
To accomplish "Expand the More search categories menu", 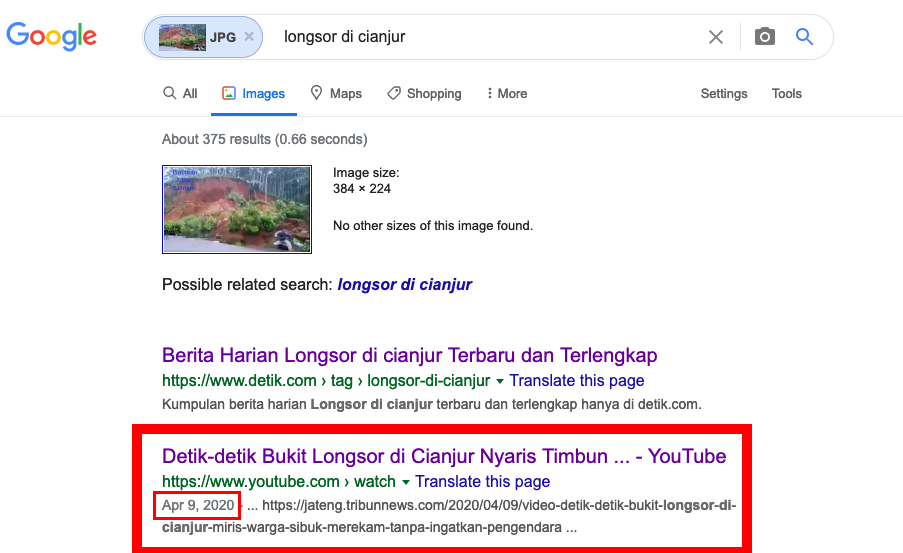I will pos(506,93).
